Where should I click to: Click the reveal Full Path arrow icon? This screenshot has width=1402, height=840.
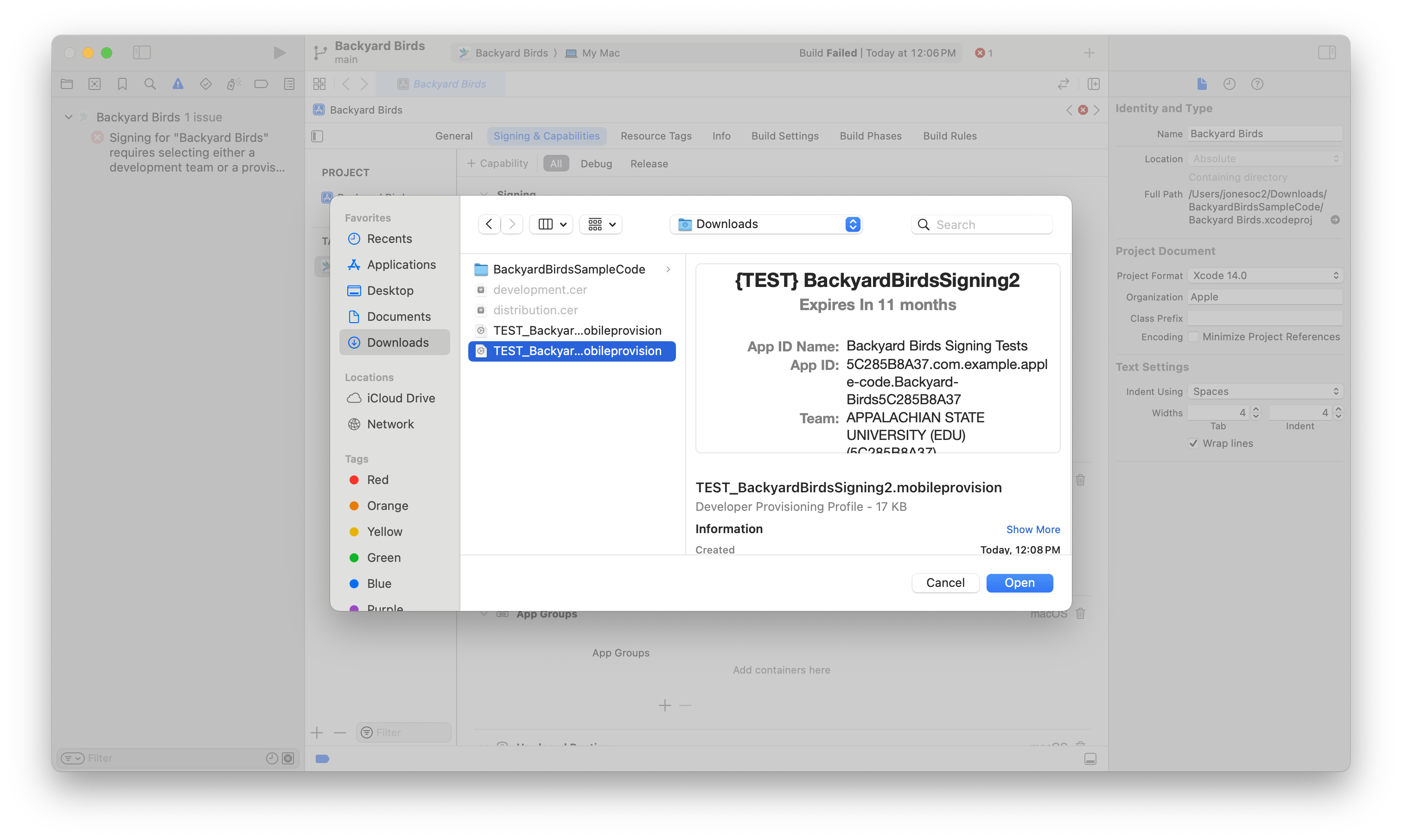[x=1335, y=220]
